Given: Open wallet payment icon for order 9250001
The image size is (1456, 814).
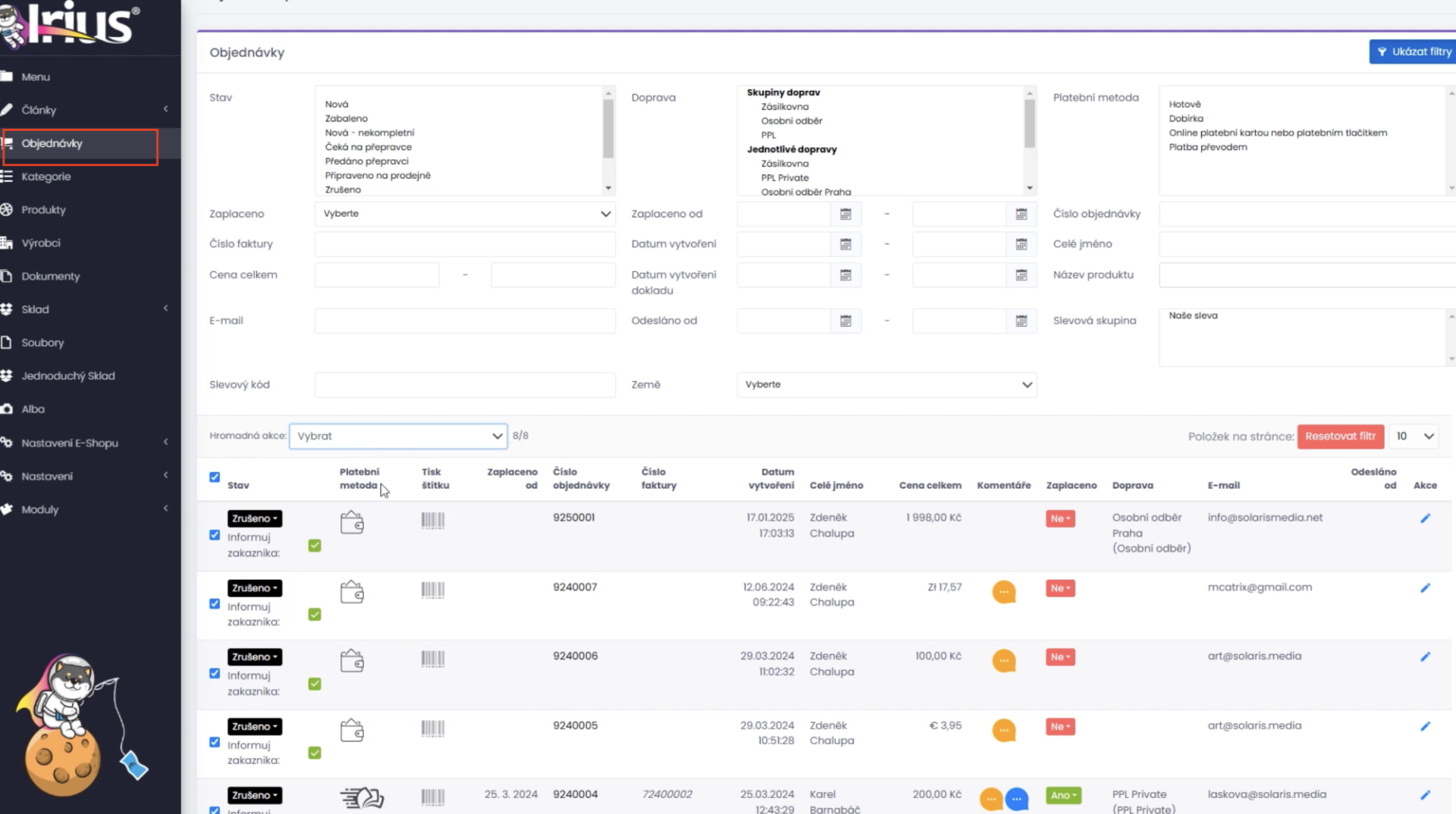Looking at the screenshot, I should pos(352,522).
